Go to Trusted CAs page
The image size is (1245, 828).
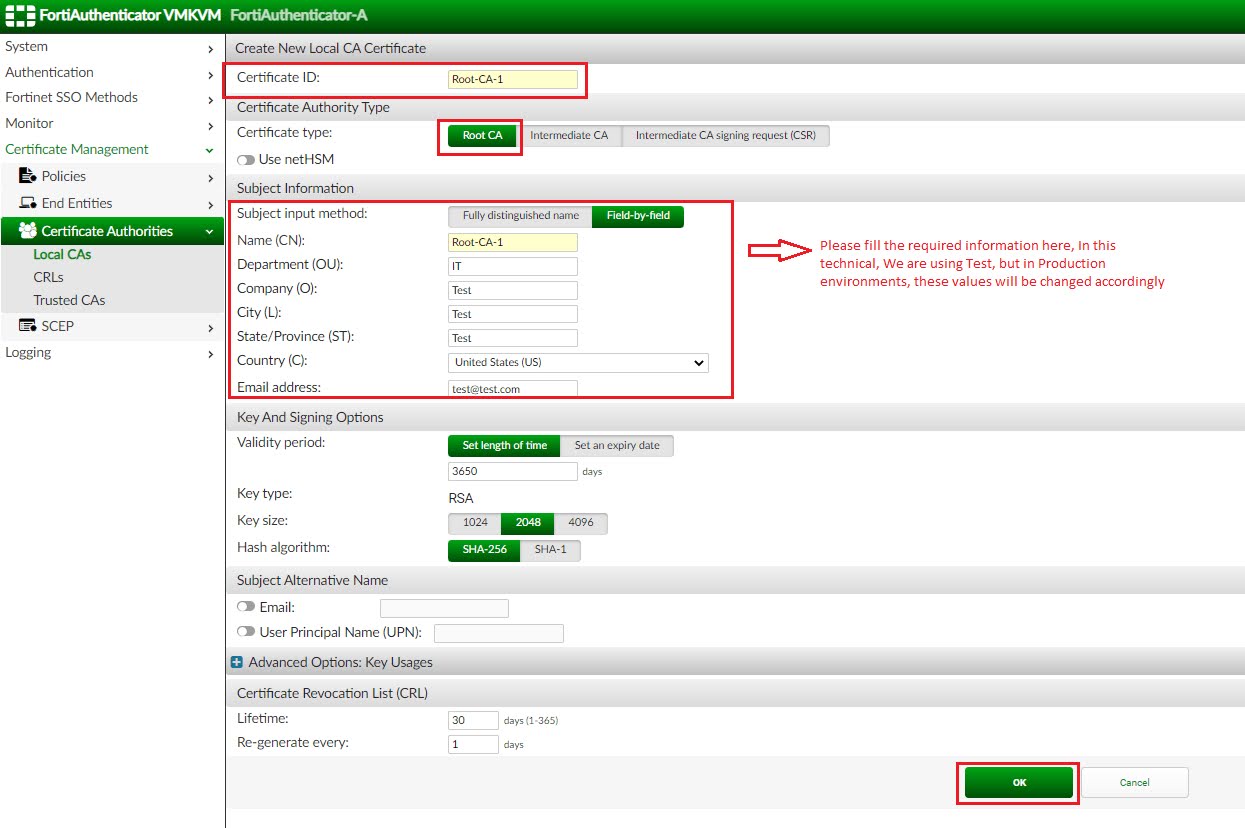(x=69, y=300)
